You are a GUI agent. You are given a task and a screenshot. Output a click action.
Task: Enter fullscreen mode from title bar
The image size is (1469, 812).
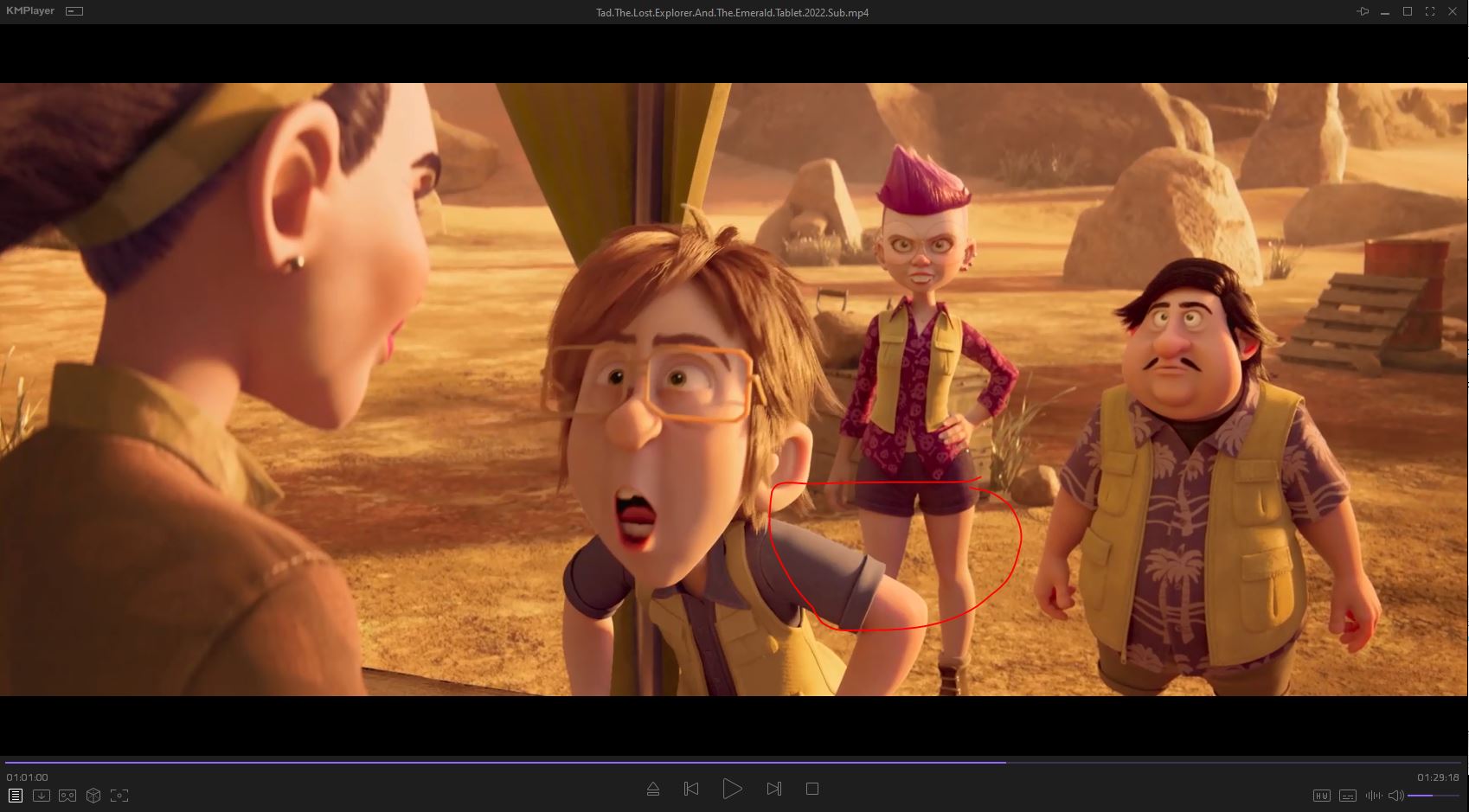pyautogui.click(x=1430, y=11)
